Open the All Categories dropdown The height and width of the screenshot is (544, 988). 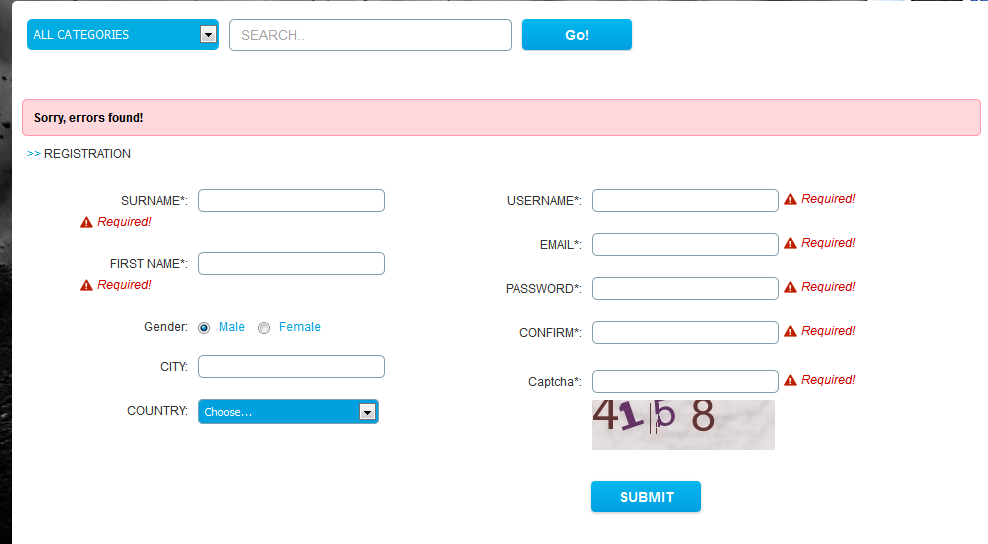[x=122, y=35]
